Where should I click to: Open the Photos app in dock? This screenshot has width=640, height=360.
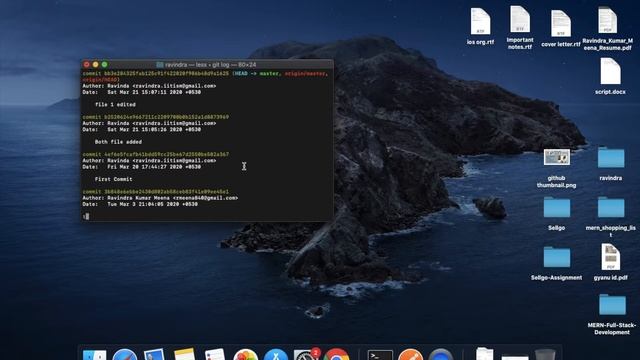tap(245, 354)
